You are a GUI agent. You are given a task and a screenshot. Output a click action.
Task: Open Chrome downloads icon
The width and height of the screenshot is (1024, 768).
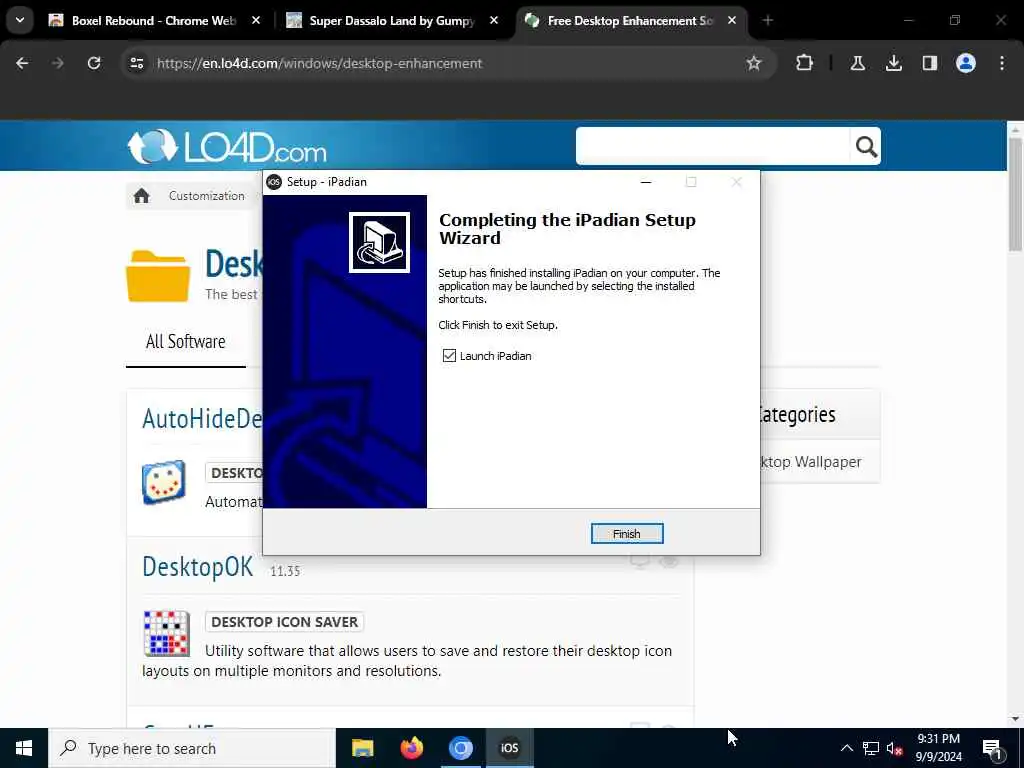(894, 63)
